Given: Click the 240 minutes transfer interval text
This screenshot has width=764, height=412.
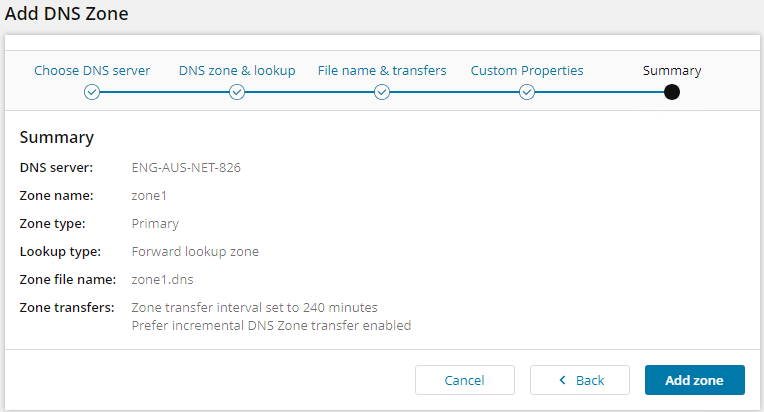Looking at the screenshot, I should [254, 307].
